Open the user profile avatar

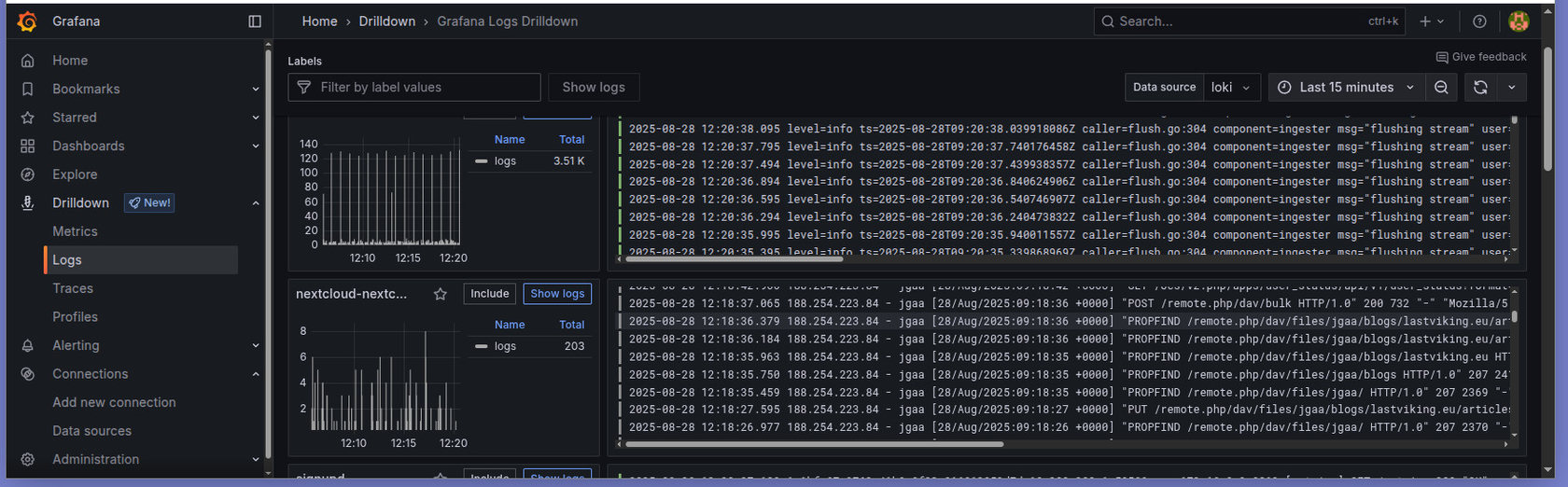(x=1519, y=21)
